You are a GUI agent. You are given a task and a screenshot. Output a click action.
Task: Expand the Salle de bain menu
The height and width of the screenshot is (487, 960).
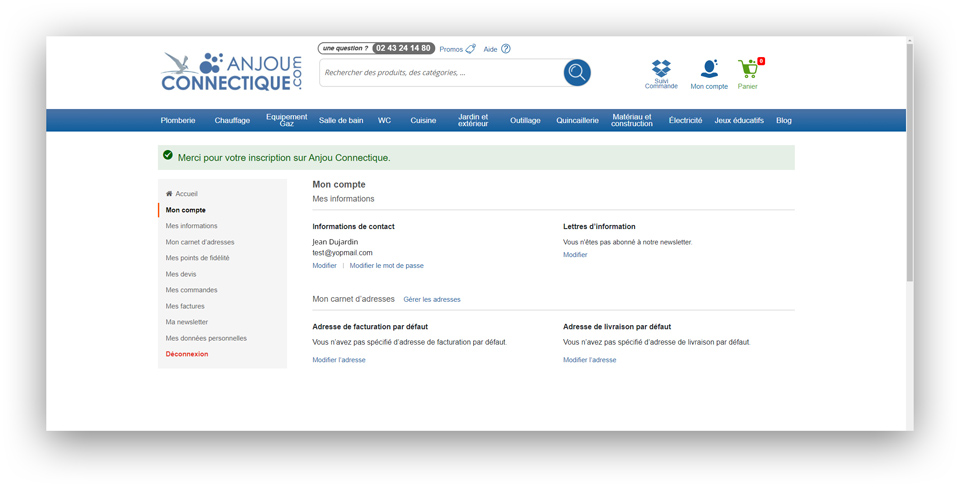pos(341,121)
